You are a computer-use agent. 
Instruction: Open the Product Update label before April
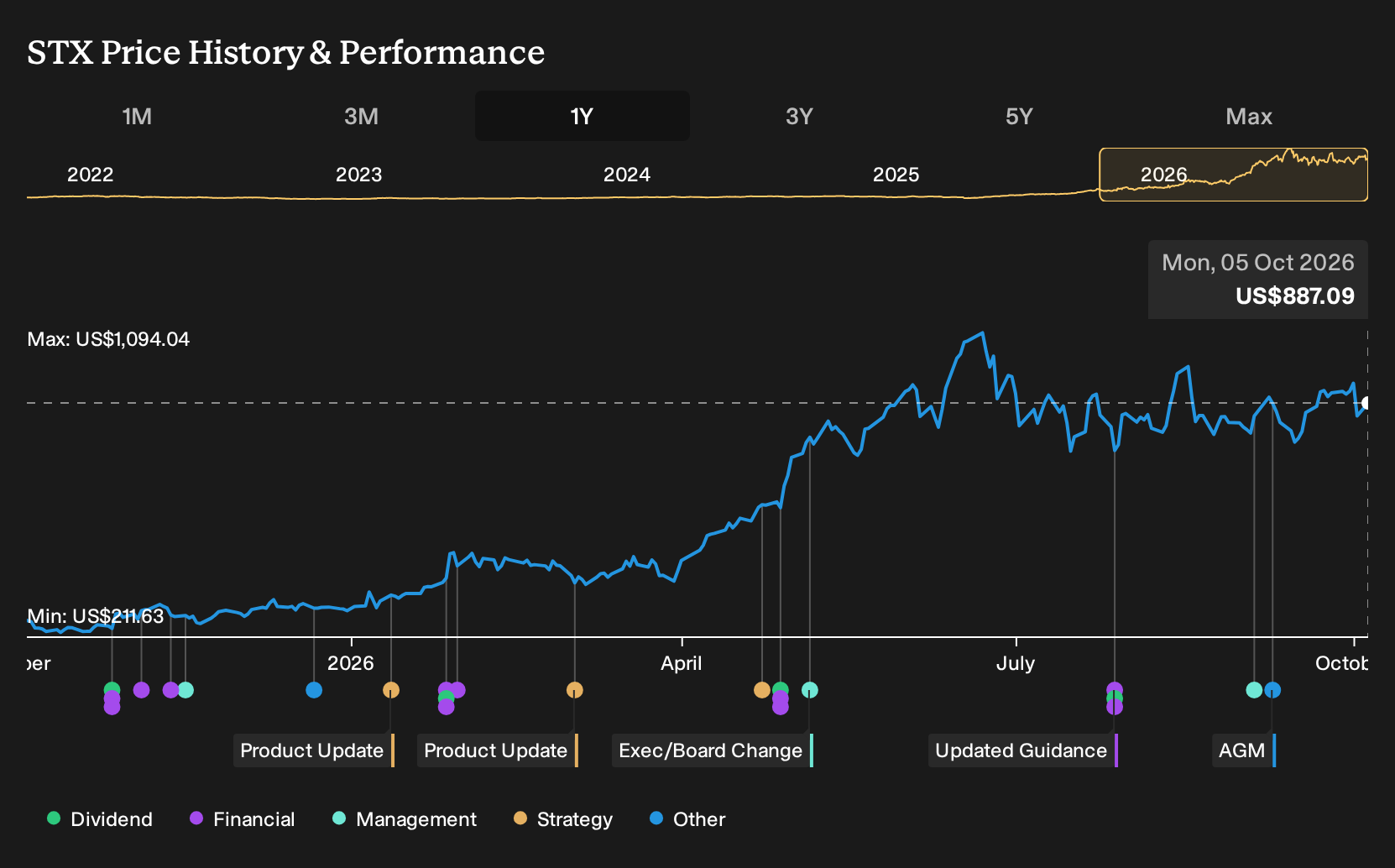tap(498, 750)
